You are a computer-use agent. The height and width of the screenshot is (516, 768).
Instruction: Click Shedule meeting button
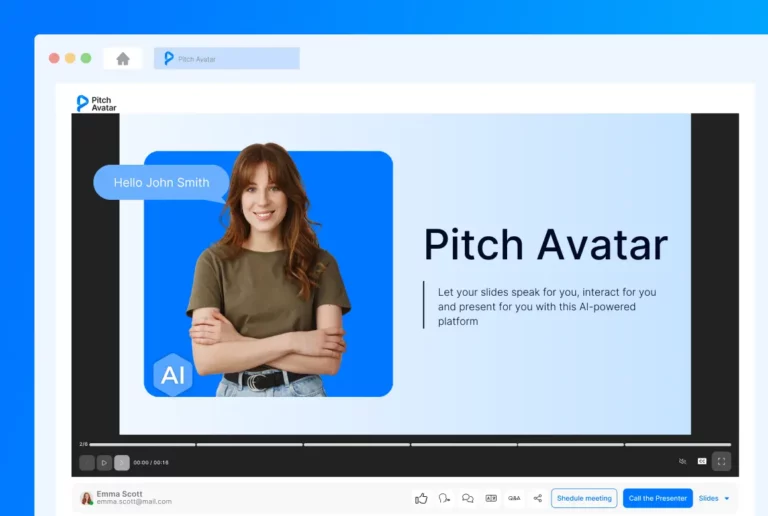pyautogui.click(x=584, y=498)
